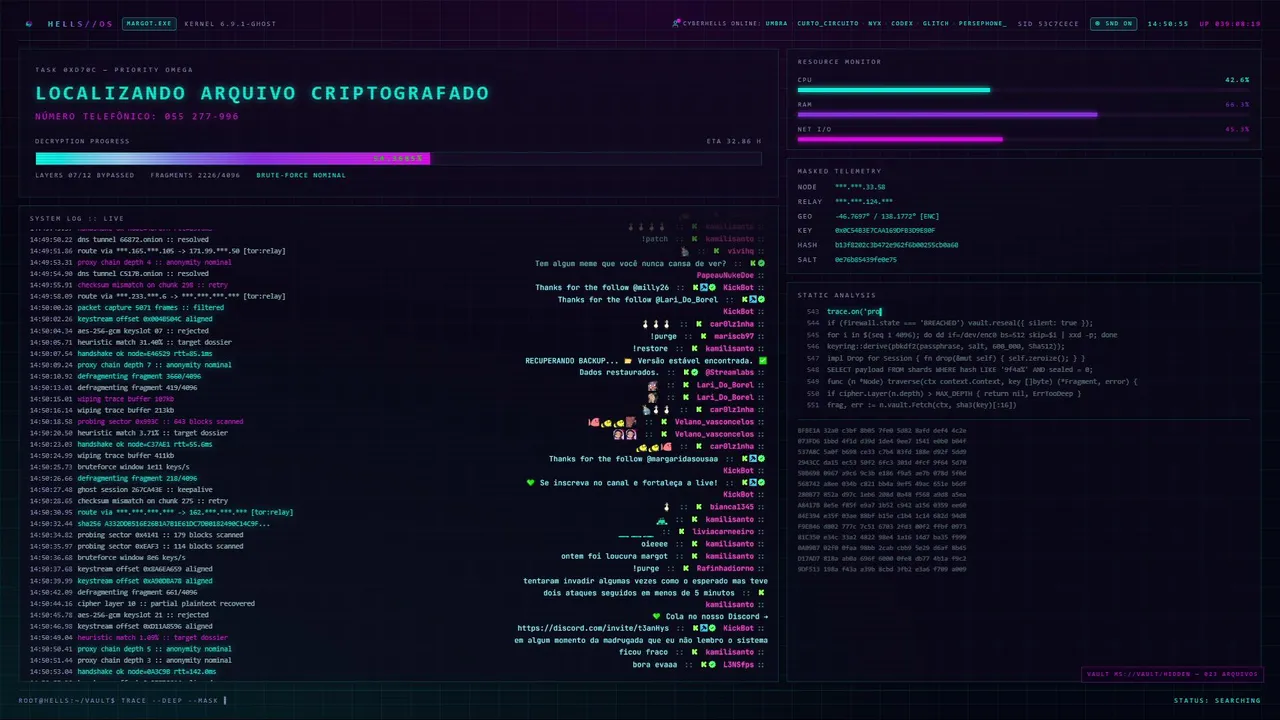Click the 'BRUTE-FORCE NOMINAL' status

[x=301, y=175]
